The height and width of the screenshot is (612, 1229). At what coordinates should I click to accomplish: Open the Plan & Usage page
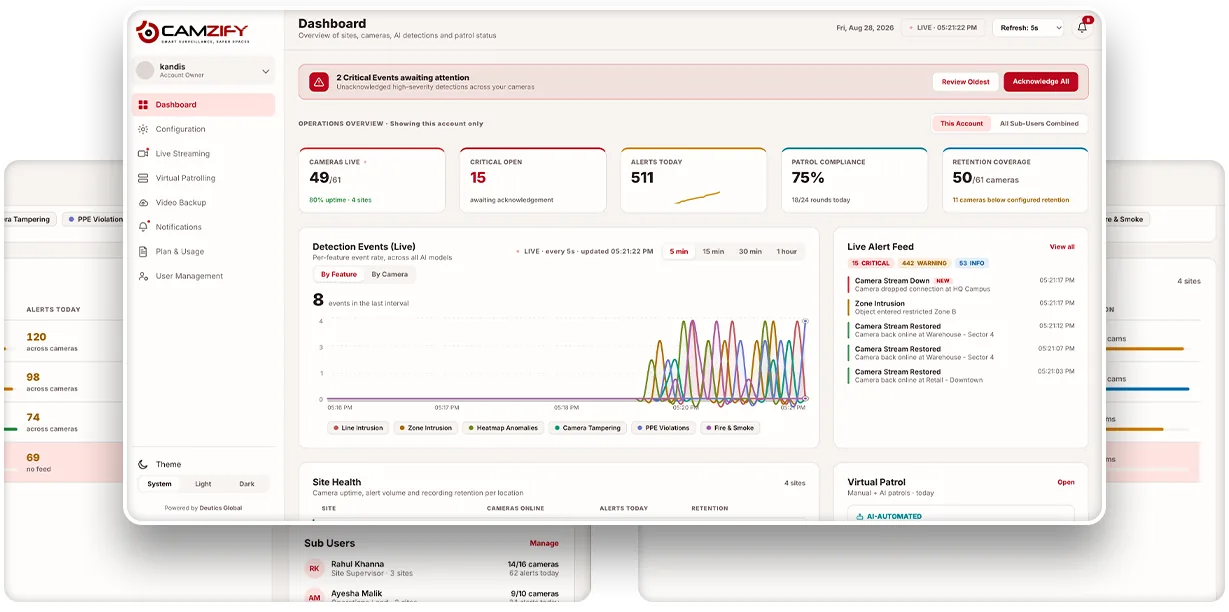(180, 252)
